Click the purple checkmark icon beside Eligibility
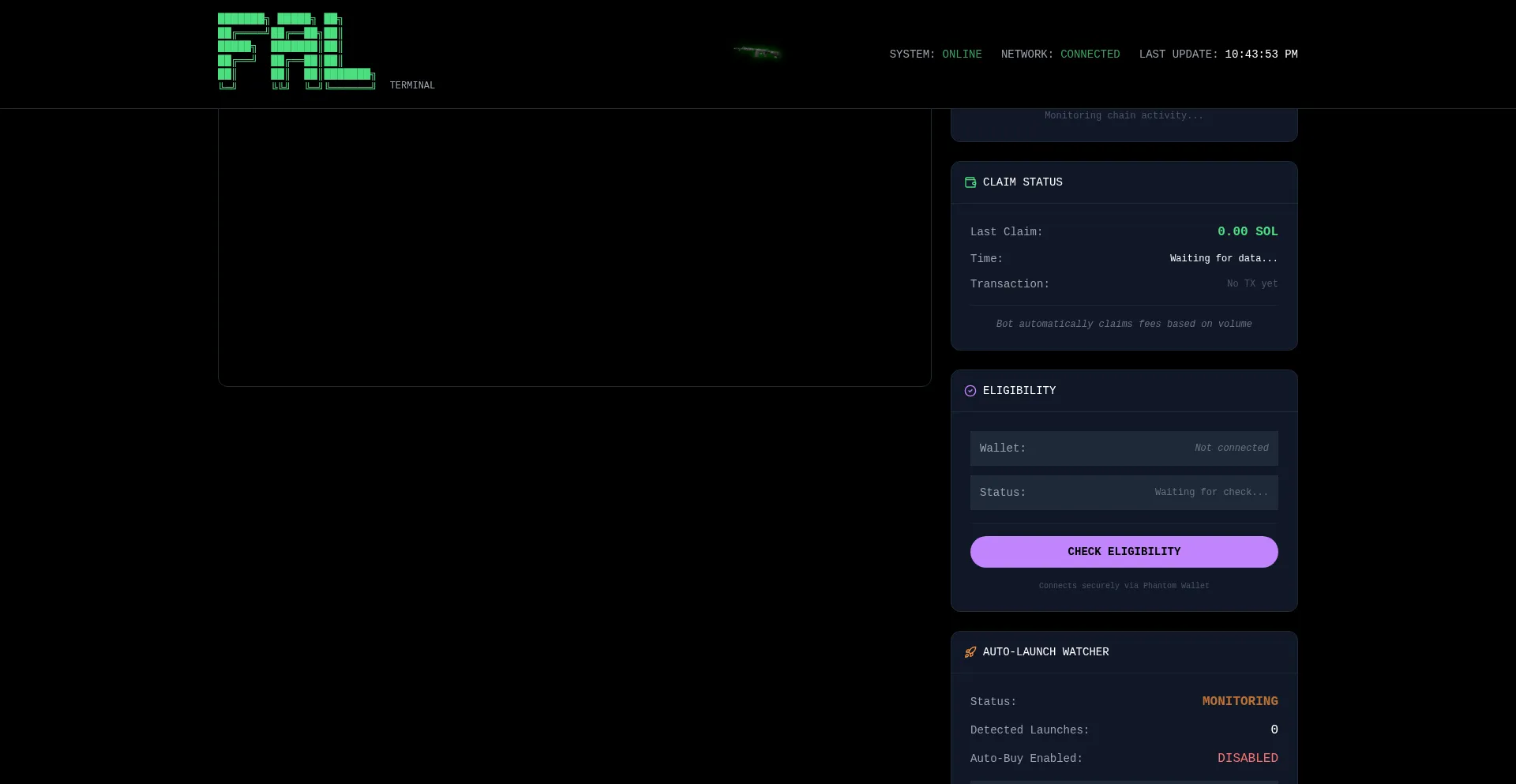 (x=970, y=391)
